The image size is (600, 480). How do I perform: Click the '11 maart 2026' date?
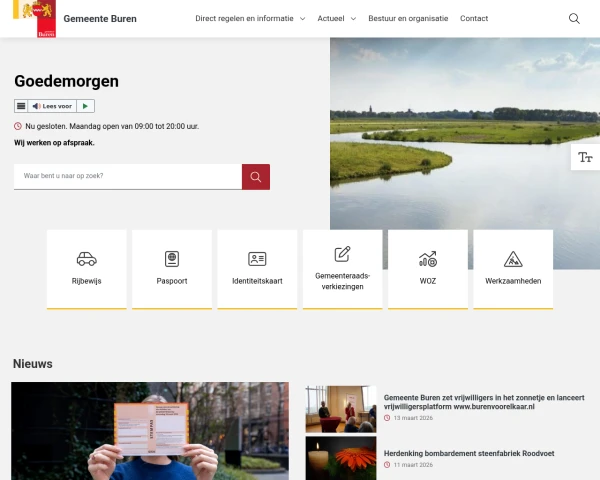click(x=413, y=465)
